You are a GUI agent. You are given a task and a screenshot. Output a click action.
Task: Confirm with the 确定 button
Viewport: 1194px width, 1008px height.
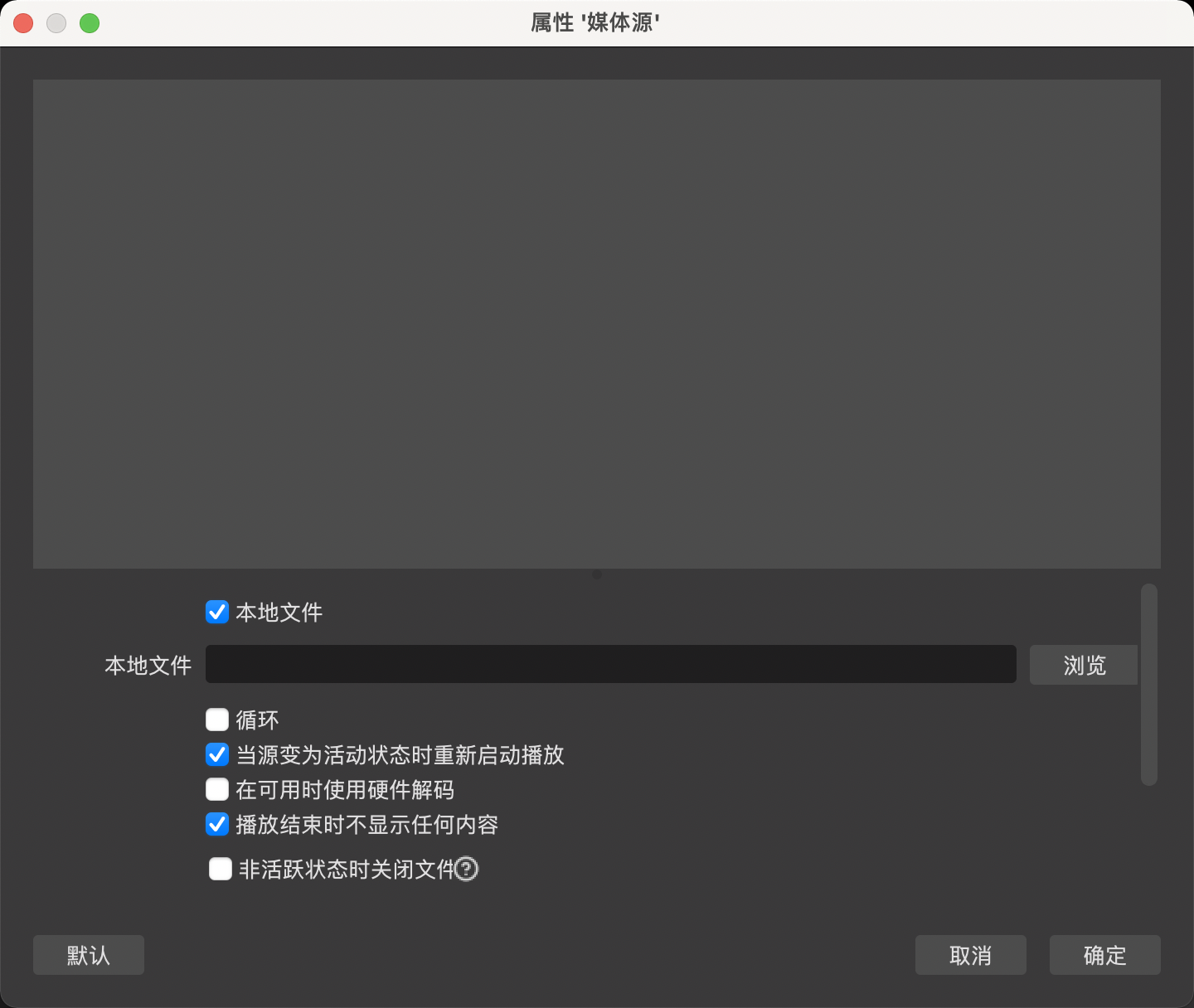tap(1105, 955)
